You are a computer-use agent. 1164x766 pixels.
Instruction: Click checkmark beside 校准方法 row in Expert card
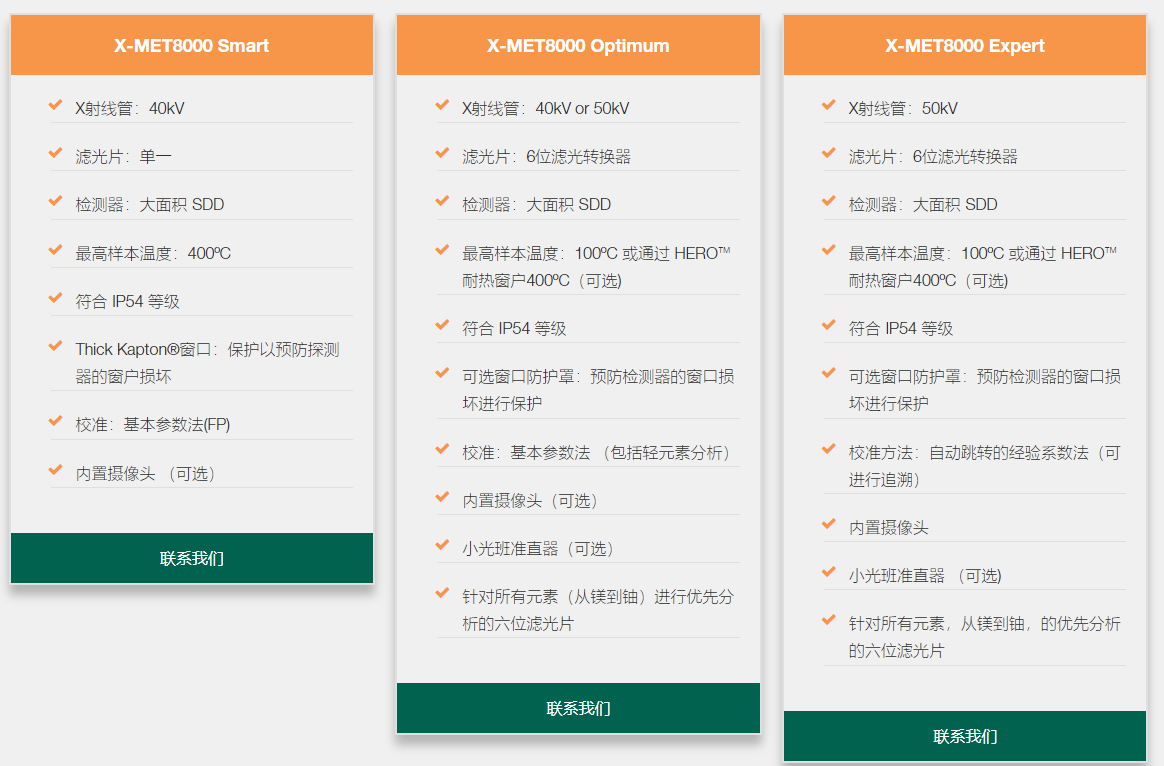(x=829, y=450)
